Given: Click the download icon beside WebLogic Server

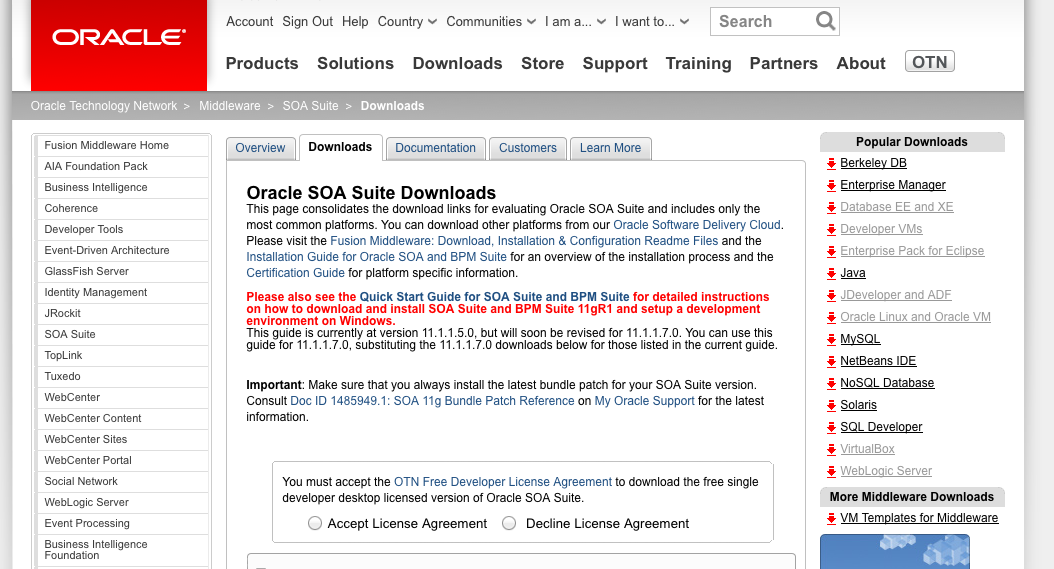Looking at the screenshot, I should coord(832,471).
